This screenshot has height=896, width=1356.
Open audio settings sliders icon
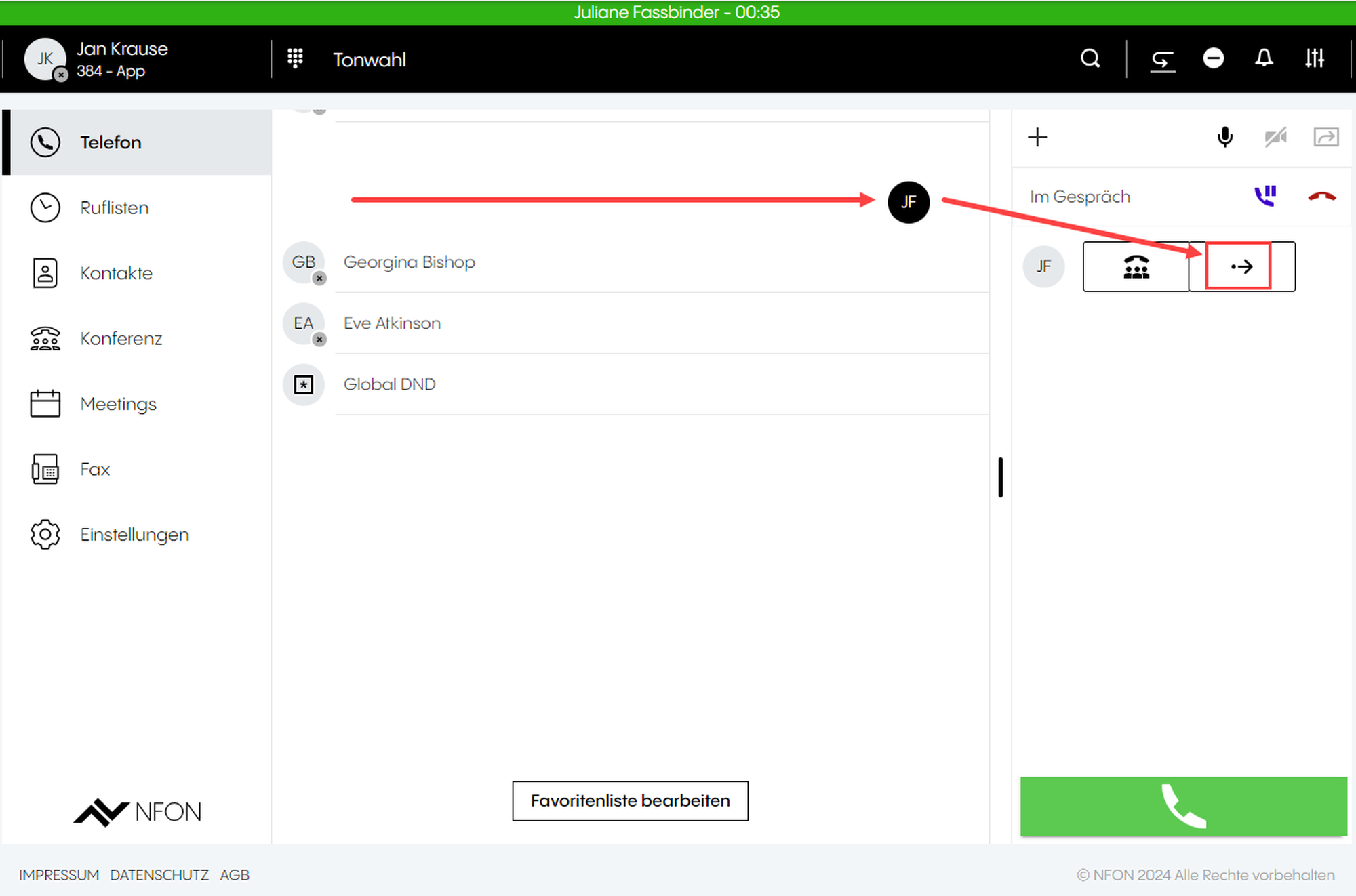point(1315,59)
